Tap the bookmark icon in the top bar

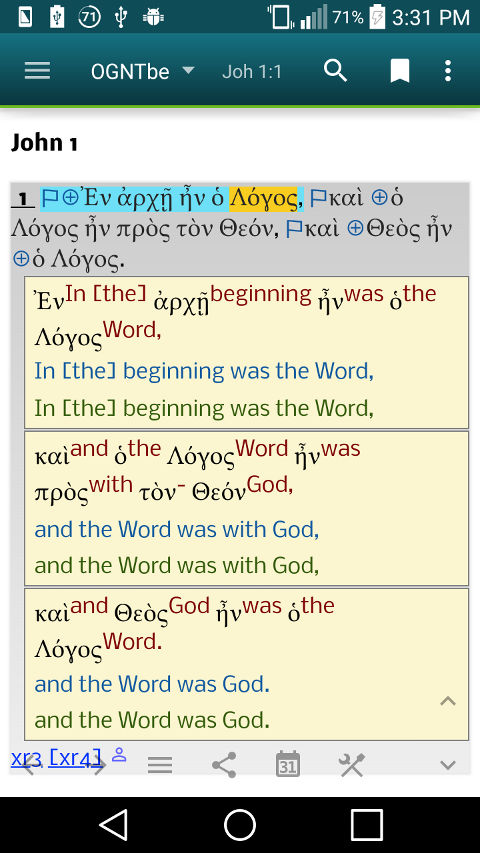399,71
